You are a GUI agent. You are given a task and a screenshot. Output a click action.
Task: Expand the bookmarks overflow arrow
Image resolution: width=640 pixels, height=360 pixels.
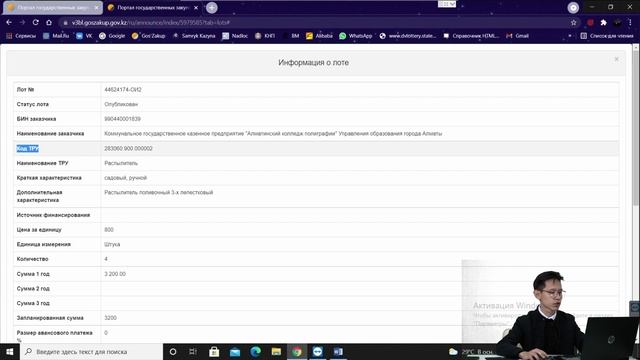[570, 36]
